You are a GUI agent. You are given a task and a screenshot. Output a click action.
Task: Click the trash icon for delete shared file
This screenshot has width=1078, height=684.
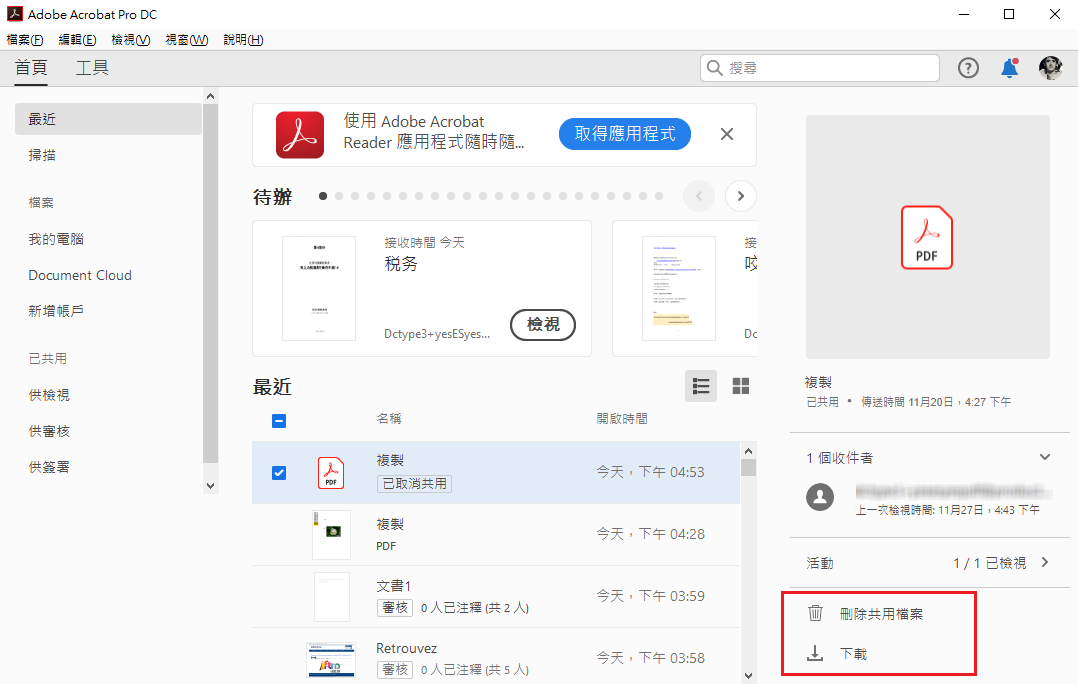pos(815,613)
